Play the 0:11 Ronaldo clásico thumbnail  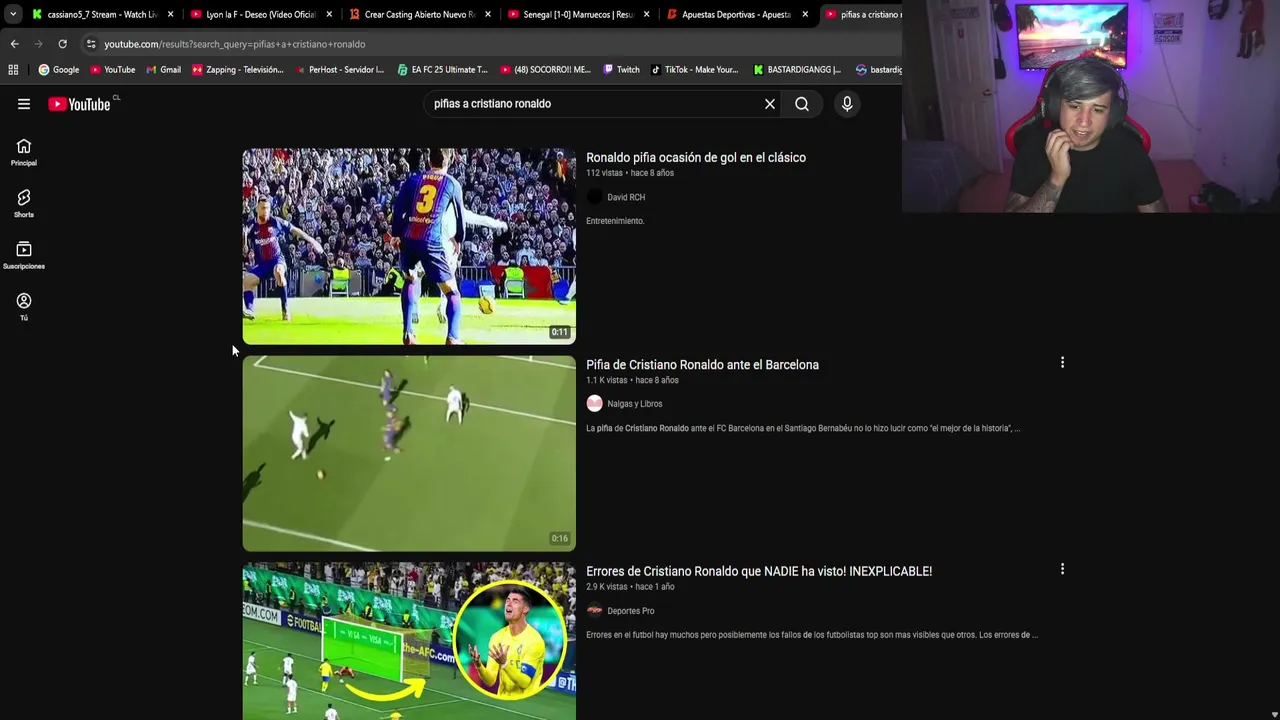pyautogui.click(x=409, y=246)
